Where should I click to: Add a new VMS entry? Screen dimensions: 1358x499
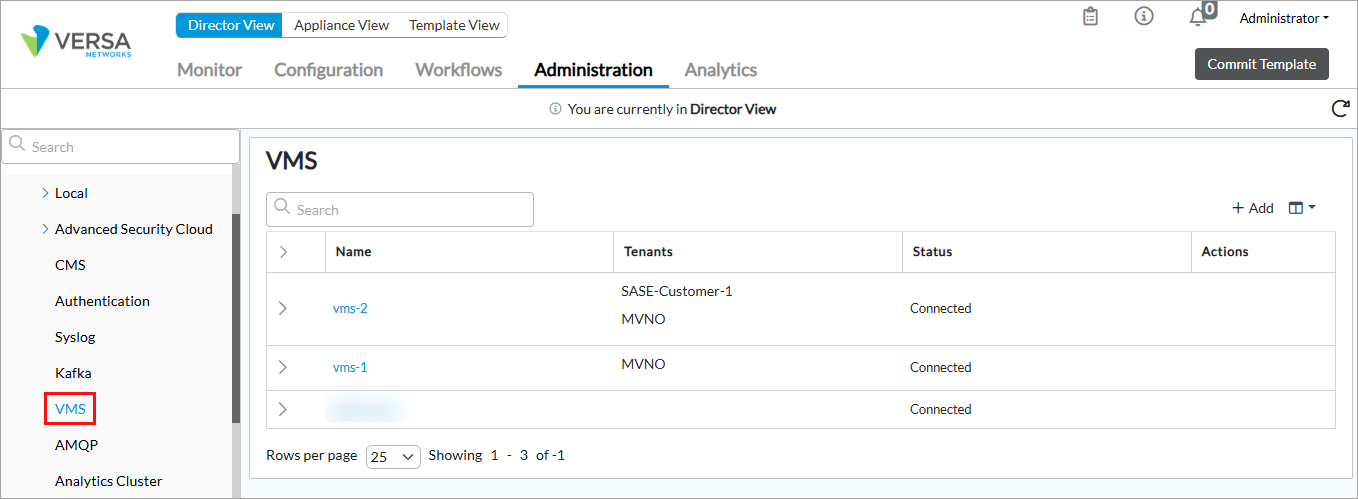(1252, 208)
